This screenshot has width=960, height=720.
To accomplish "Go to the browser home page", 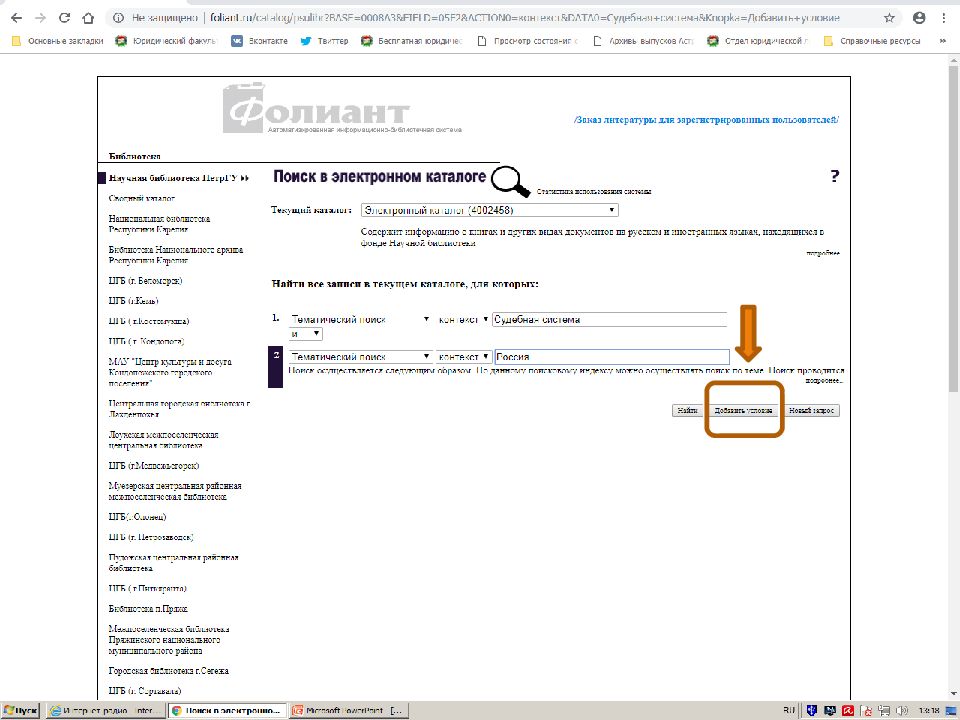I will pos(90,19).
